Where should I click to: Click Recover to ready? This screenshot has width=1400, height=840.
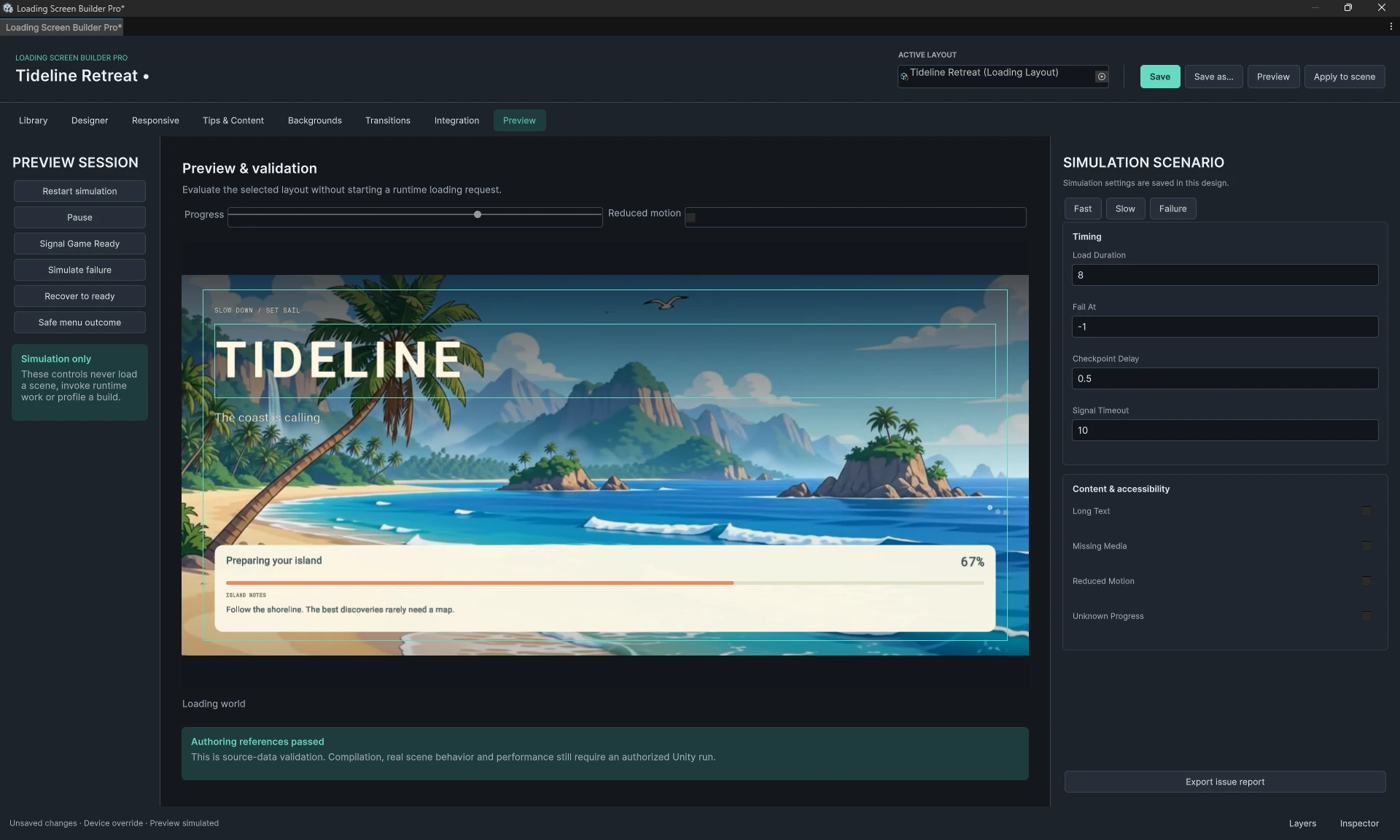pos(79,296)
